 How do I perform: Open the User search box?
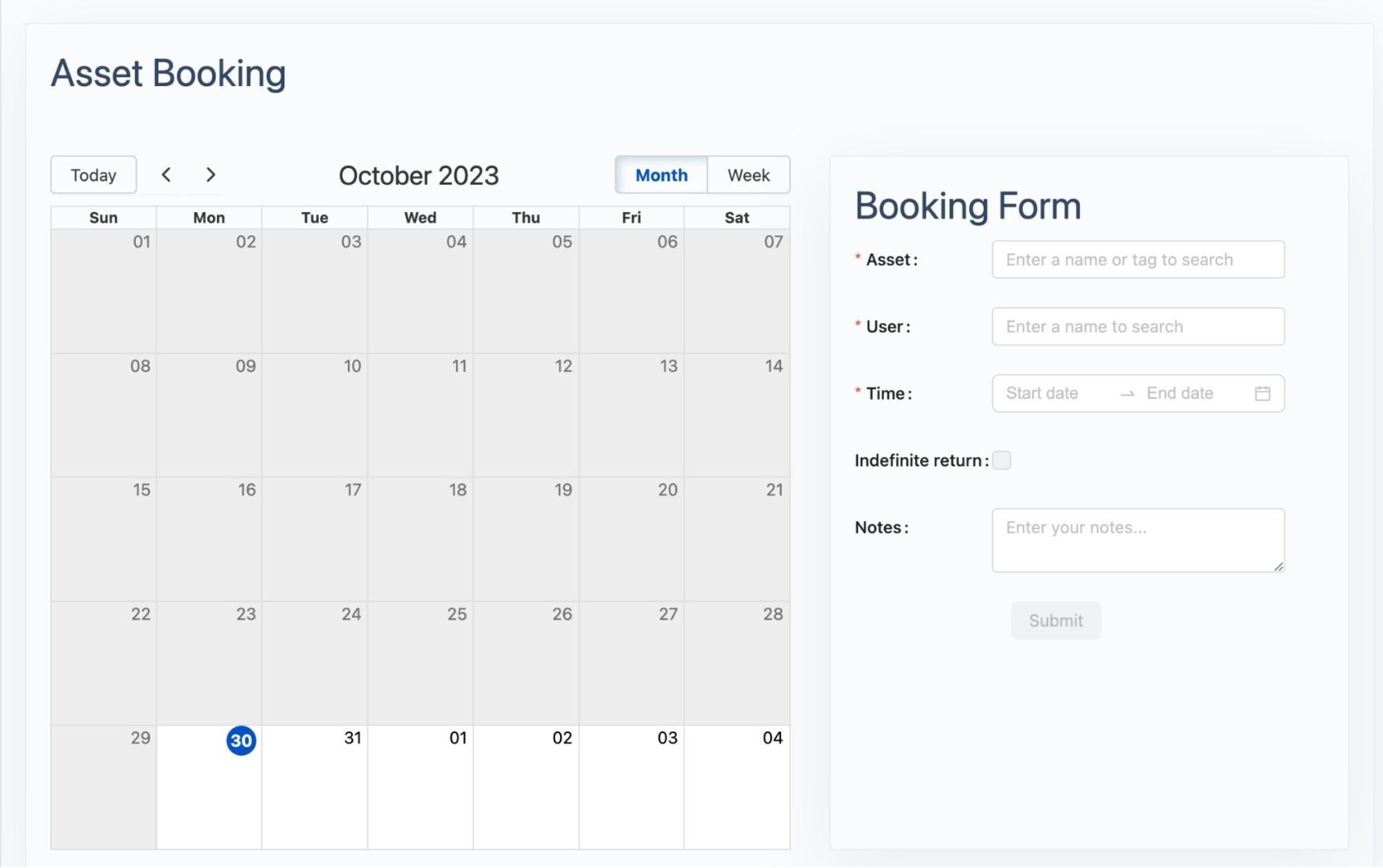1138,326
